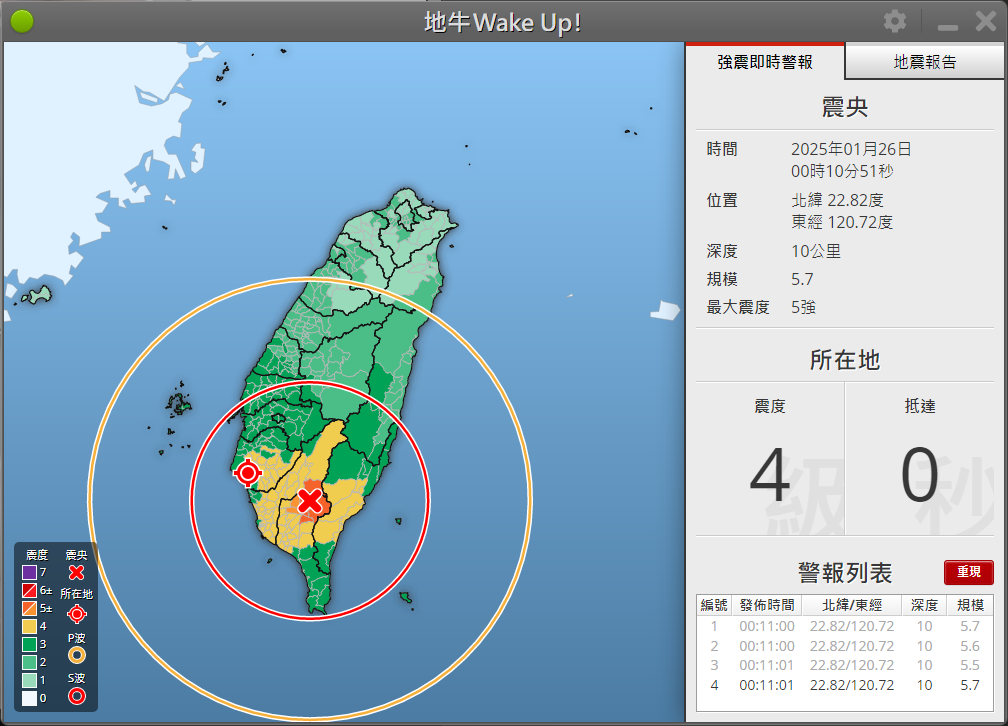Screen dimensions: 1008x726
Task: Click intensity 7 purple swatch in legend
Action: coord(30,572)
